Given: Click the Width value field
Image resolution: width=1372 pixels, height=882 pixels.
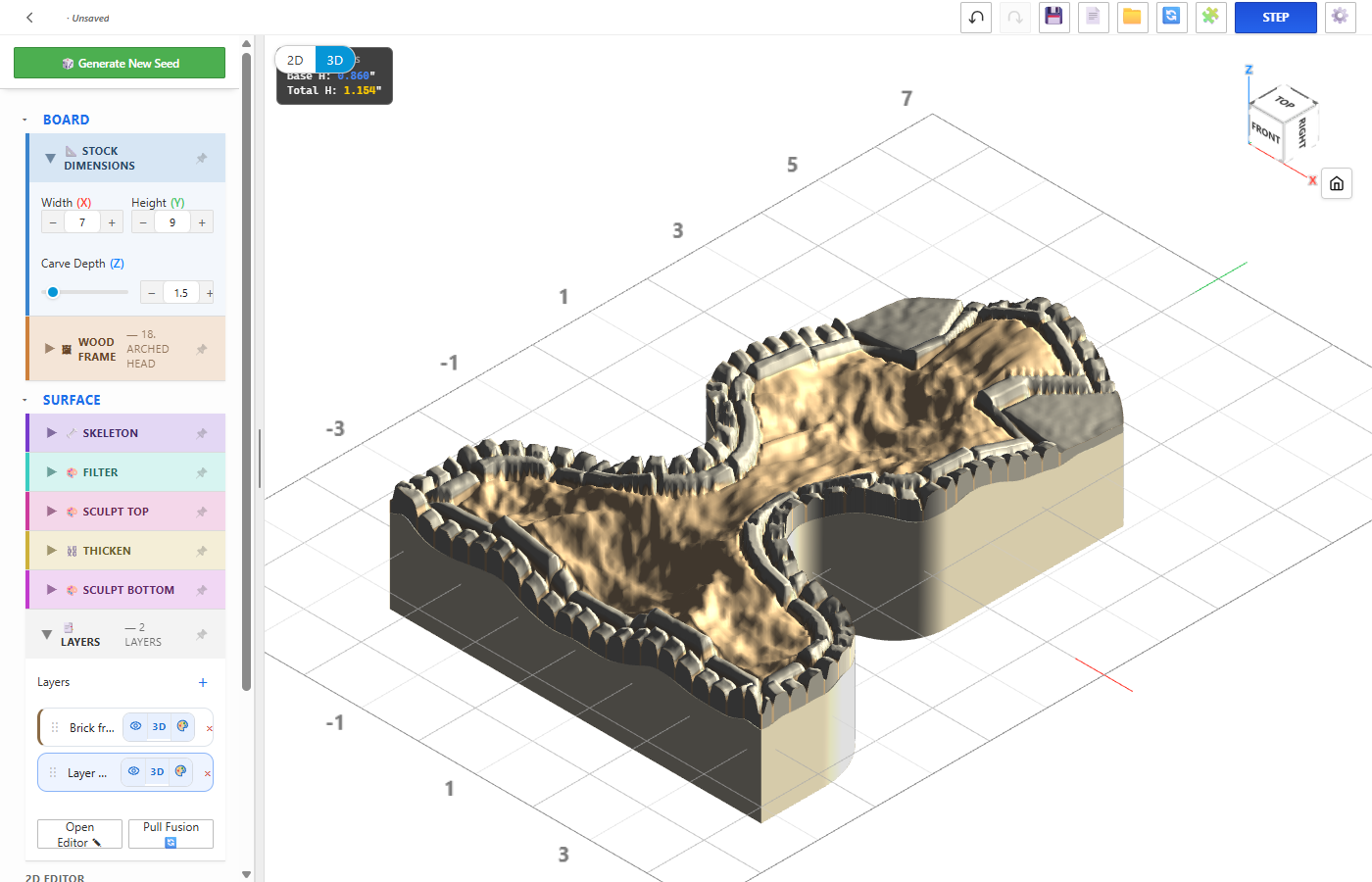Looking at the screenshot, I should pyautogui.click(x=82, y=222).
